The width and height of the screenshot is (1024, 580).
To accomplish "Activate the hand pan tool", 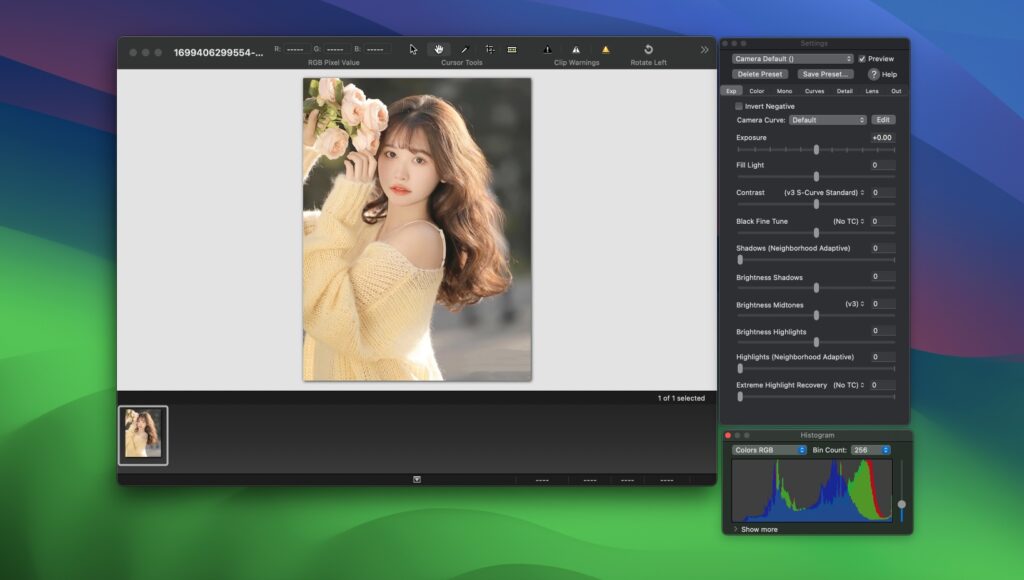I will 438,48.
